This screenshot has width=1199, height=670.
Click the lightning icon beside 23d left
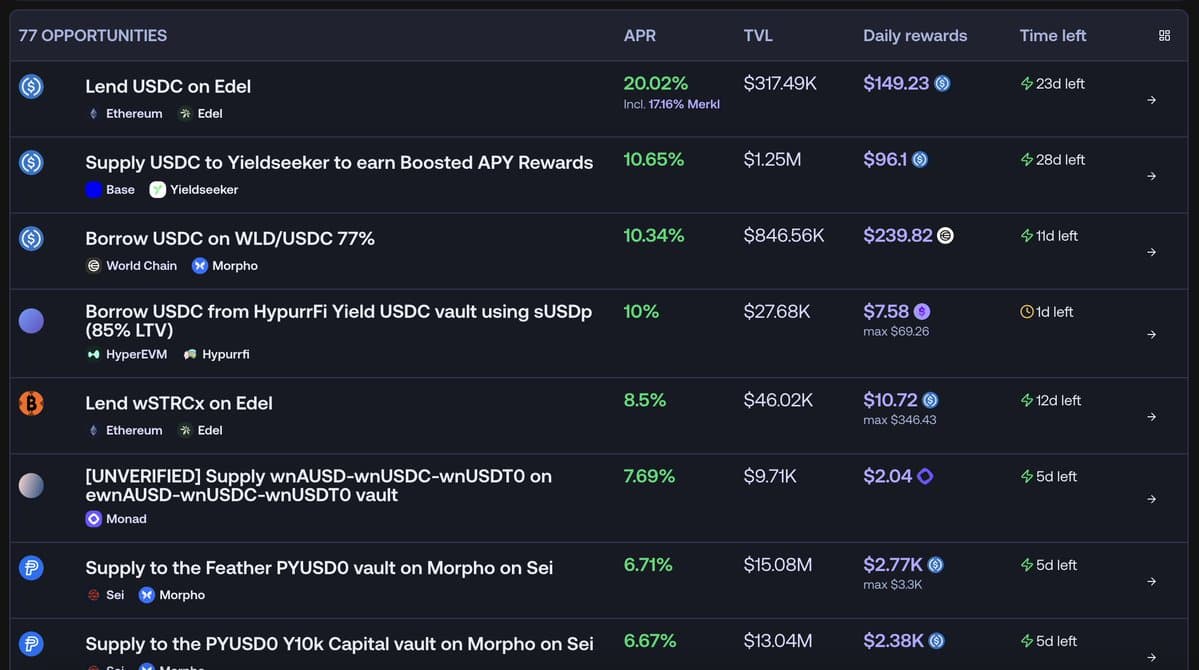(x=1027, y=83)
